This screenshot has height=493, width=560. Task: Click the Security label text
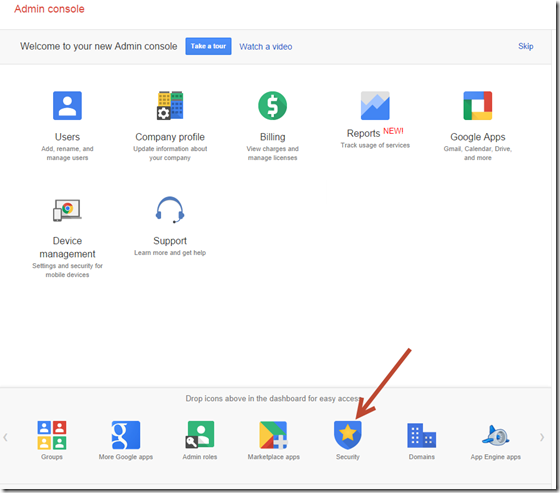click(x=348, y=457)
